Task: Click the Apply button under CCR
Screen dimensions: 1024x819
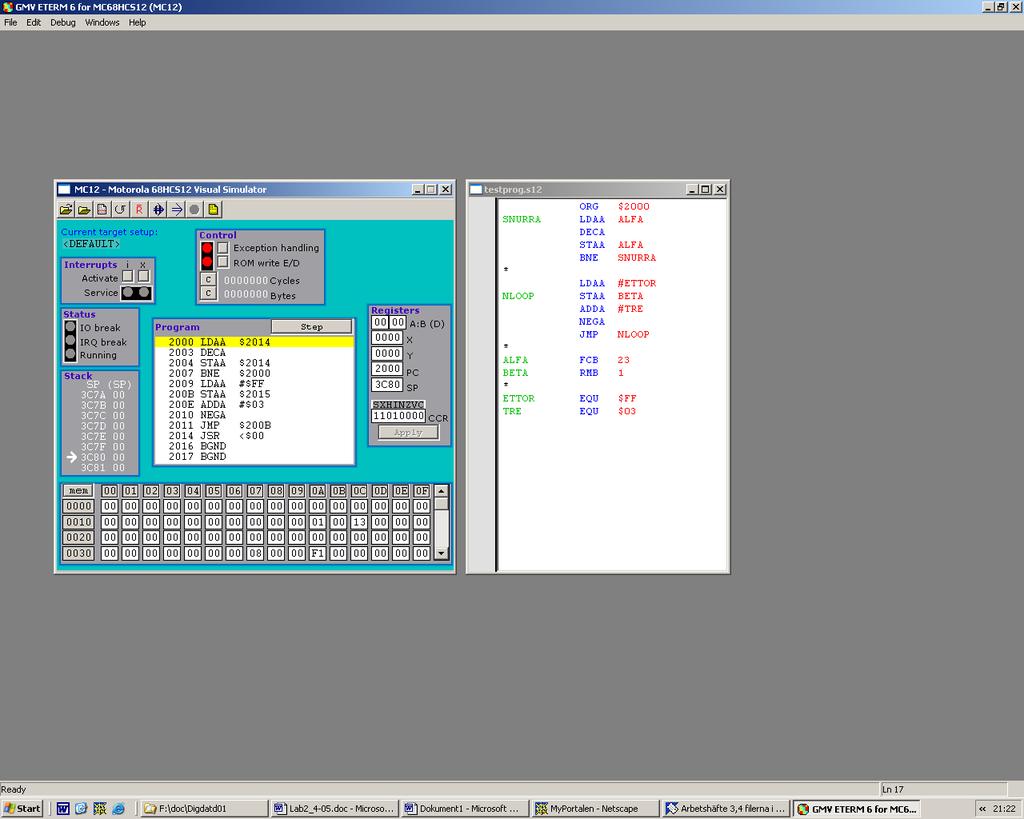Action: pyautogui.click(x=408, y=432)
